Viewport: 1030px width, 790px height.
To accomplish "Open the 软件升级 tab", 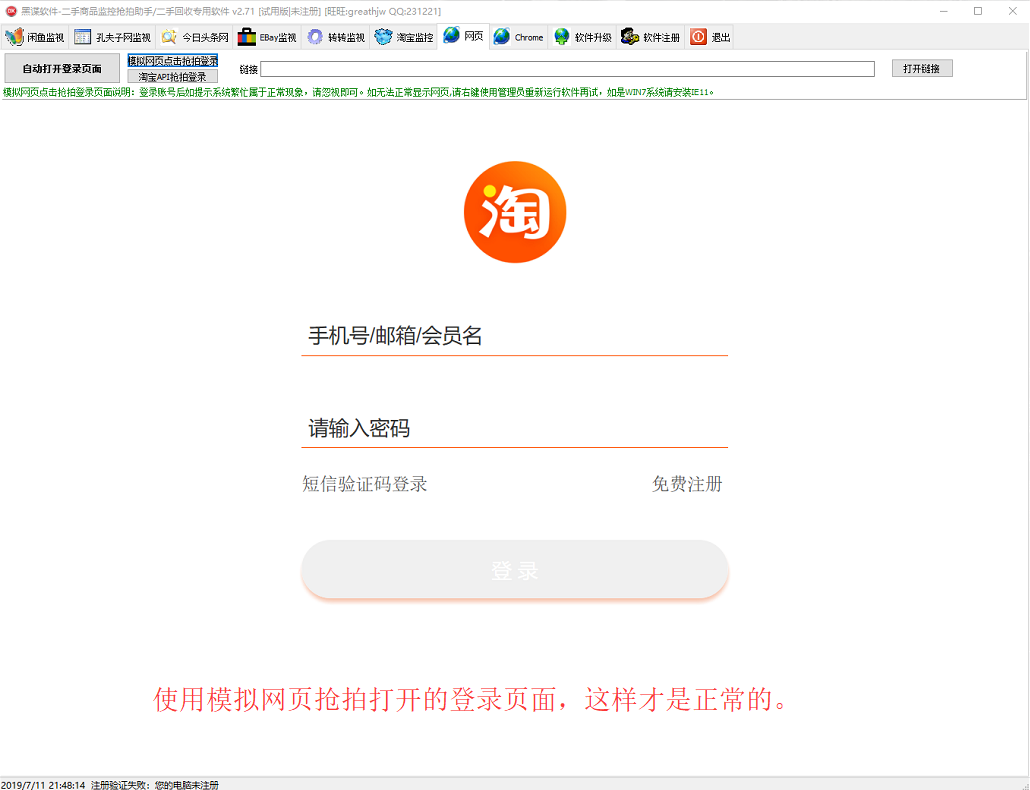I will tap(582, 37).
